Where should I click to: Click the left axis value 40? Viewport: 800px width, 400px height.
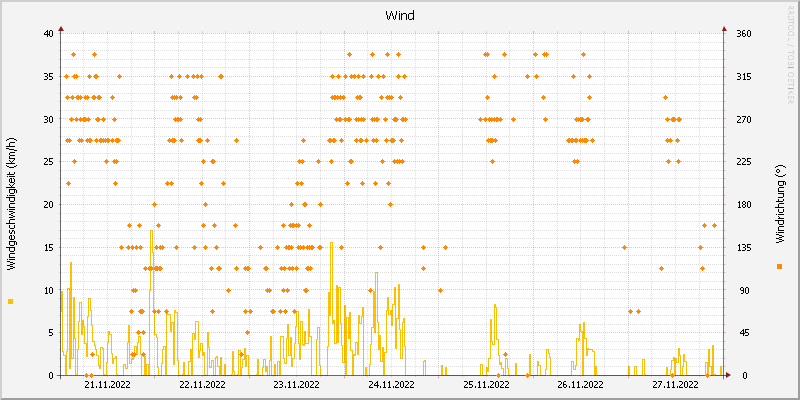point(49,34)
